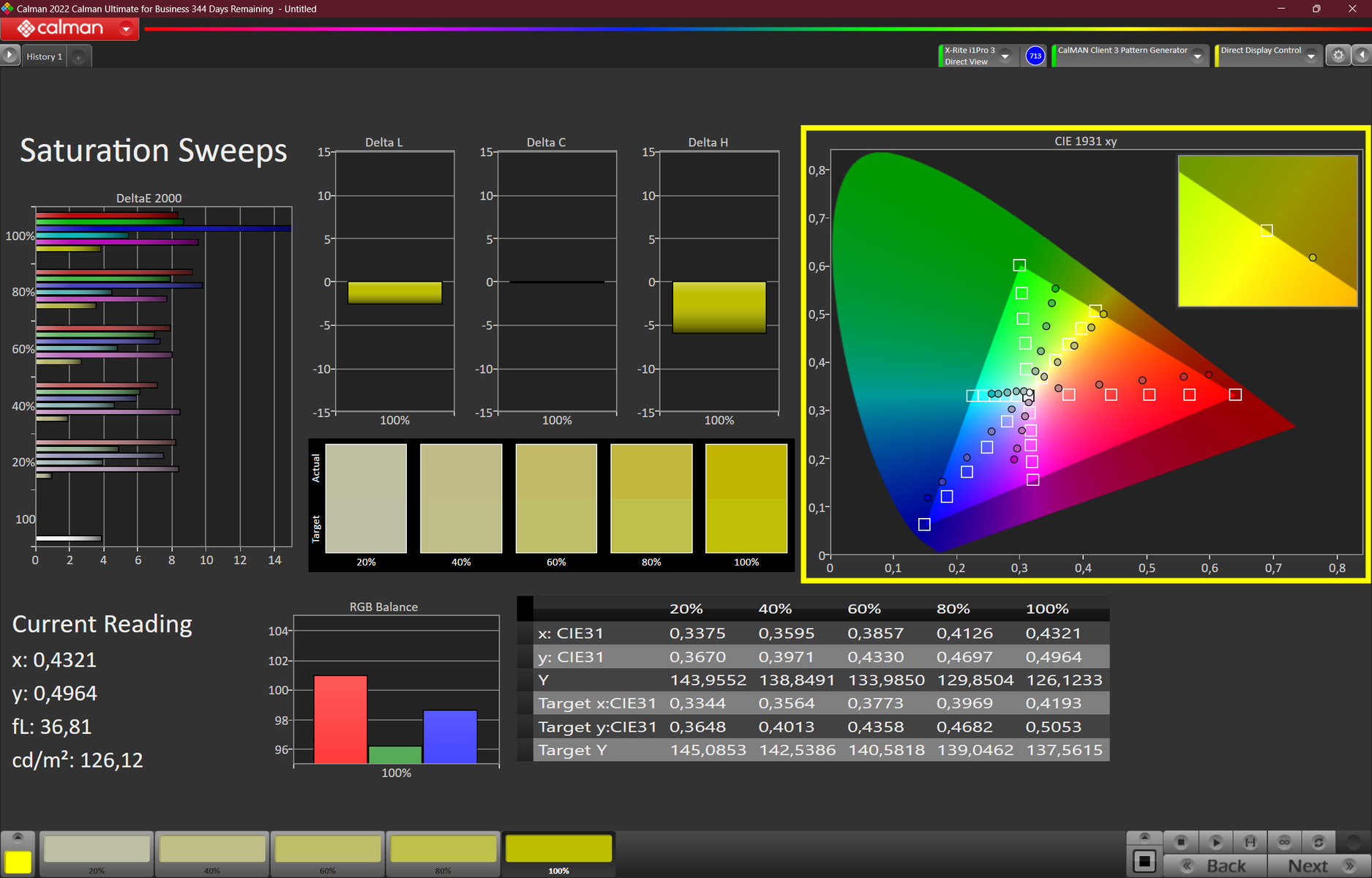This screenshot has height=878, width=1372.
Task: Click the yellow color selector at bottom left
Action: [18, 861]
